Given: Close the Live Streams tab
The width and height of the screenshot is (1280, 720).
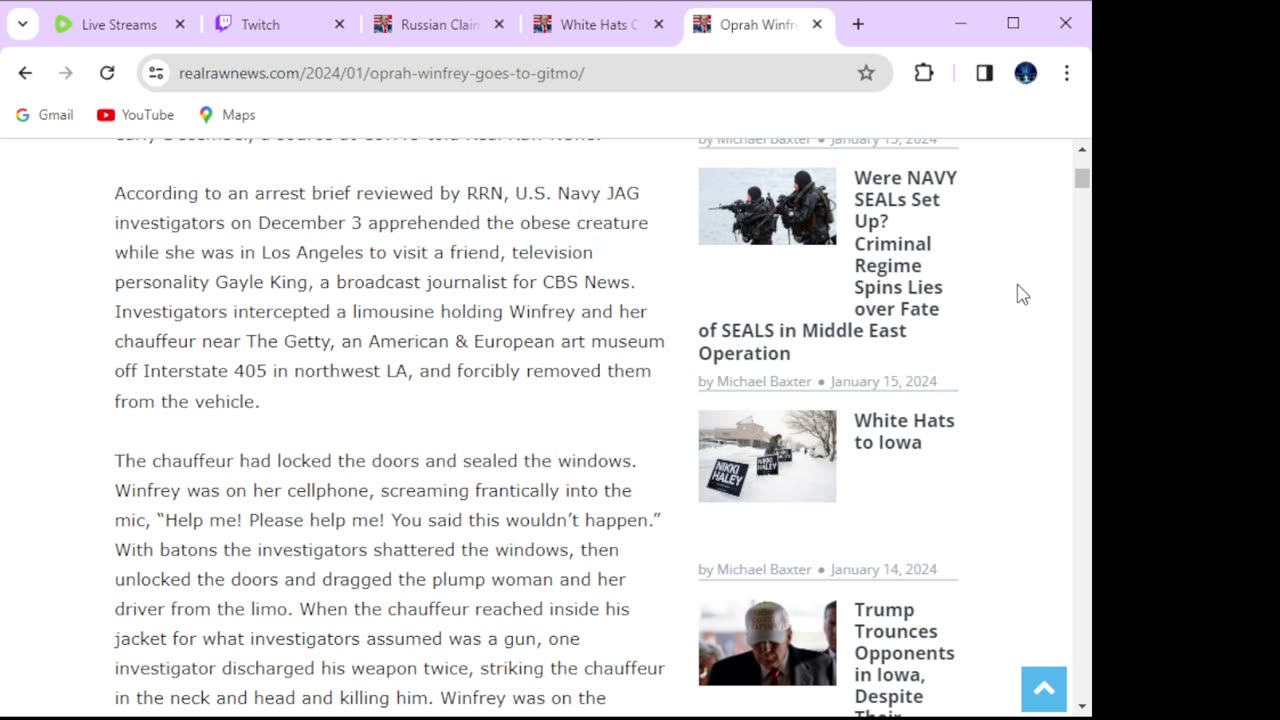Looking at the screenshot, I should (180, 24).
